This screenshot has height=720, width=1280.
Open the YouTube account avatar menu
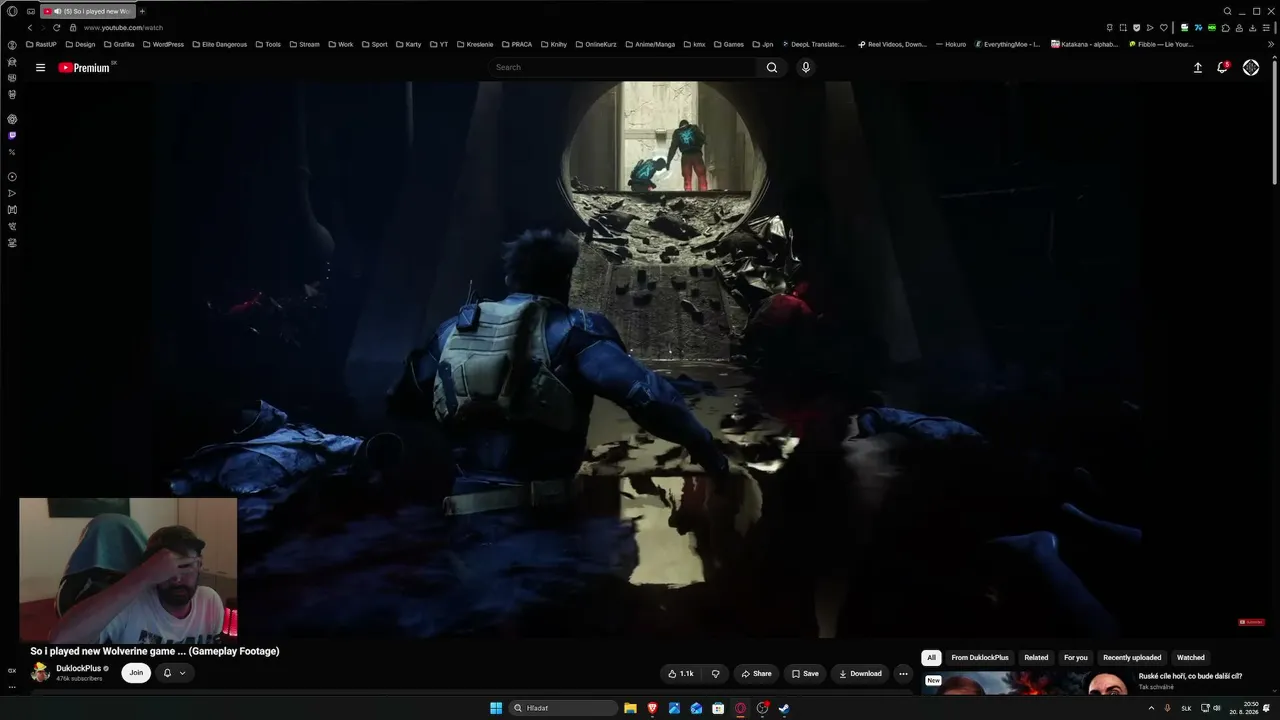(x=1251, y=67)
